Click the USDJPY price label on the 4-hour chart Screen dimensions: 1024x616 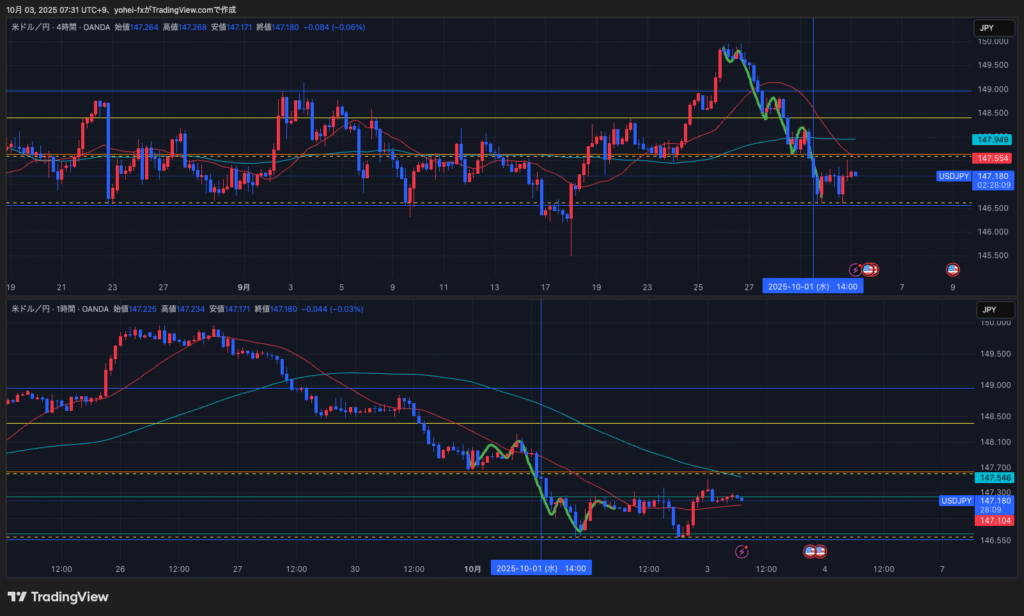point(955,176)
